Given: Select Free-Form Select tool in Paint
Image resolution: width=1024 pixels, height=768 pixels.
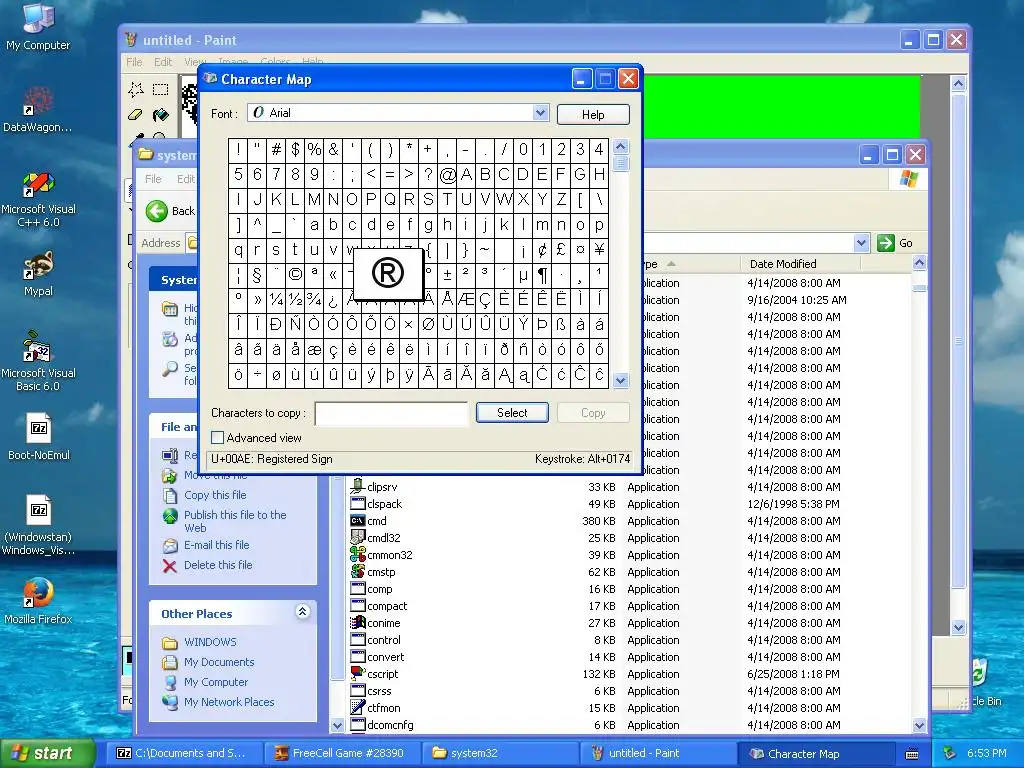Looking at the screenshot, I should click(x=136, y=89).
